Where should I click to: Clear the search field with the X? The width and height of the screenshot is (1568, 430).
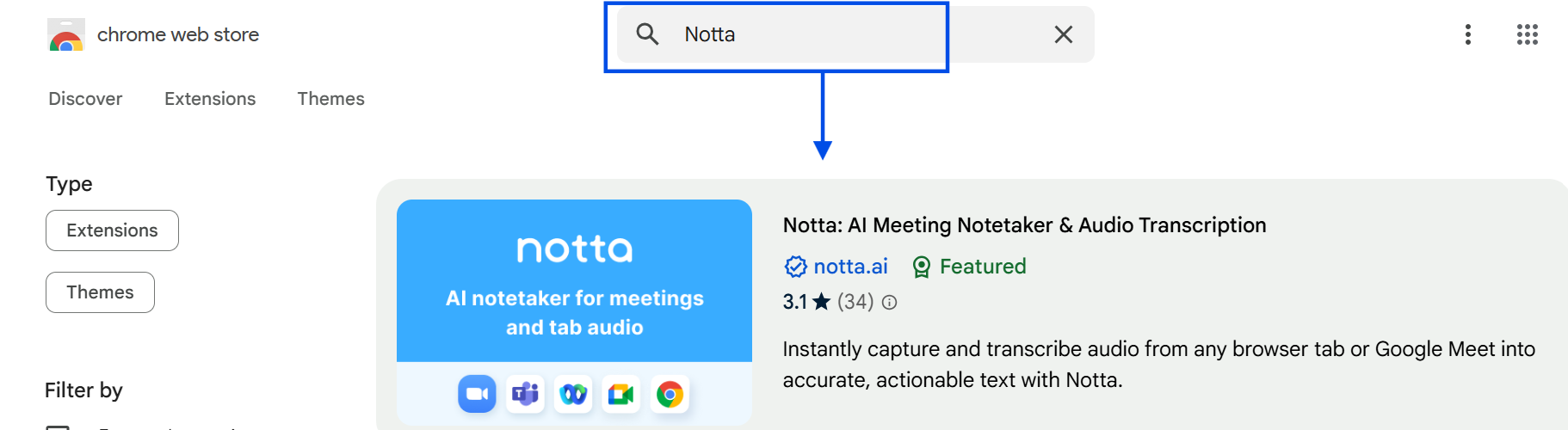(1064, 34)
